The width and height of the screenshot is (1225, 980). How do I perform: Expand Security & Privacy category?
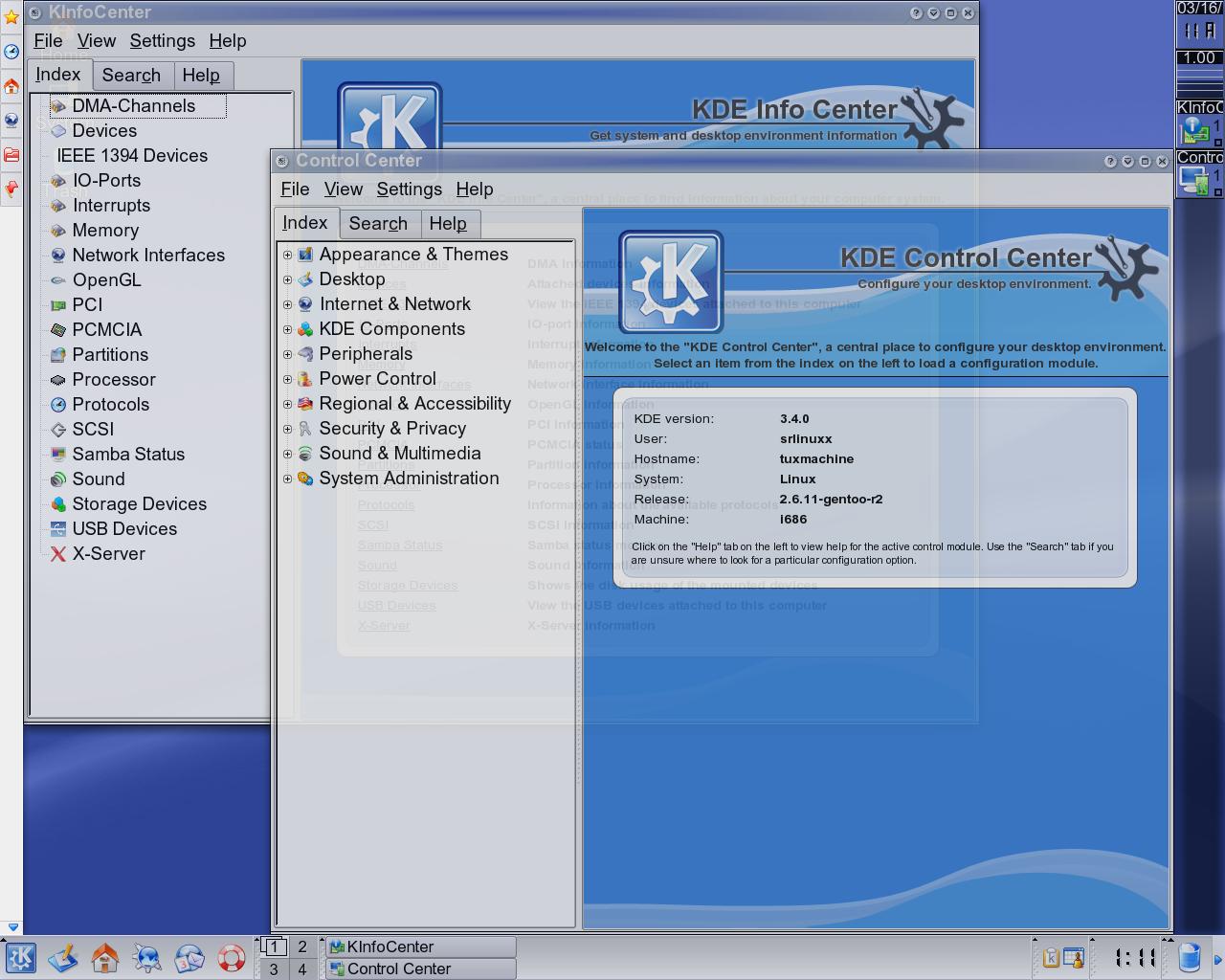coord(287,429)
